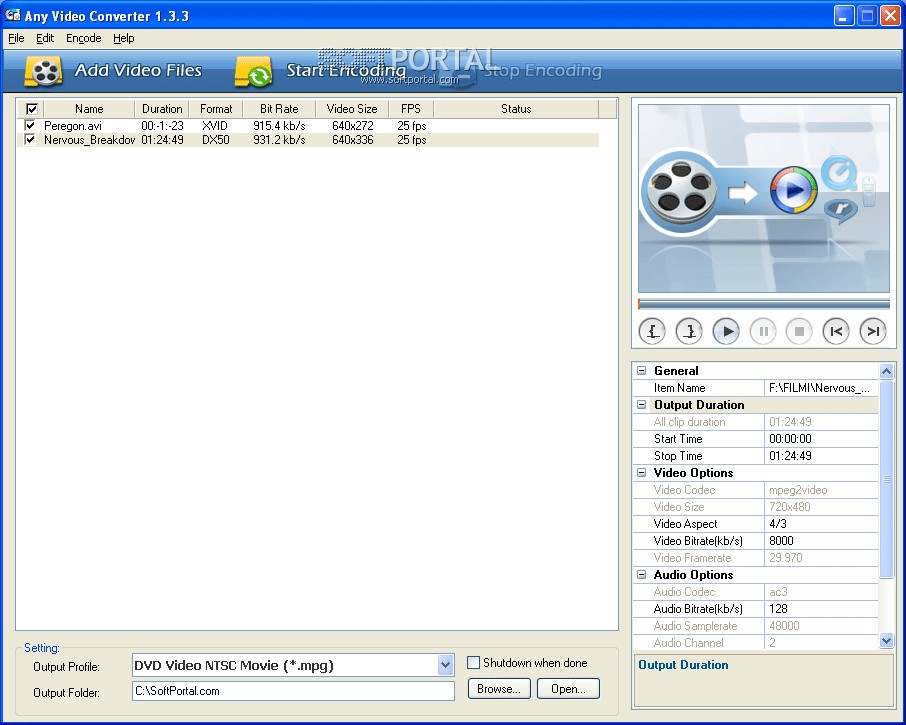The width and height of the screenshot is (906, 725).
Task: Jump to next with skip-forward button
Action: point(873,332)
